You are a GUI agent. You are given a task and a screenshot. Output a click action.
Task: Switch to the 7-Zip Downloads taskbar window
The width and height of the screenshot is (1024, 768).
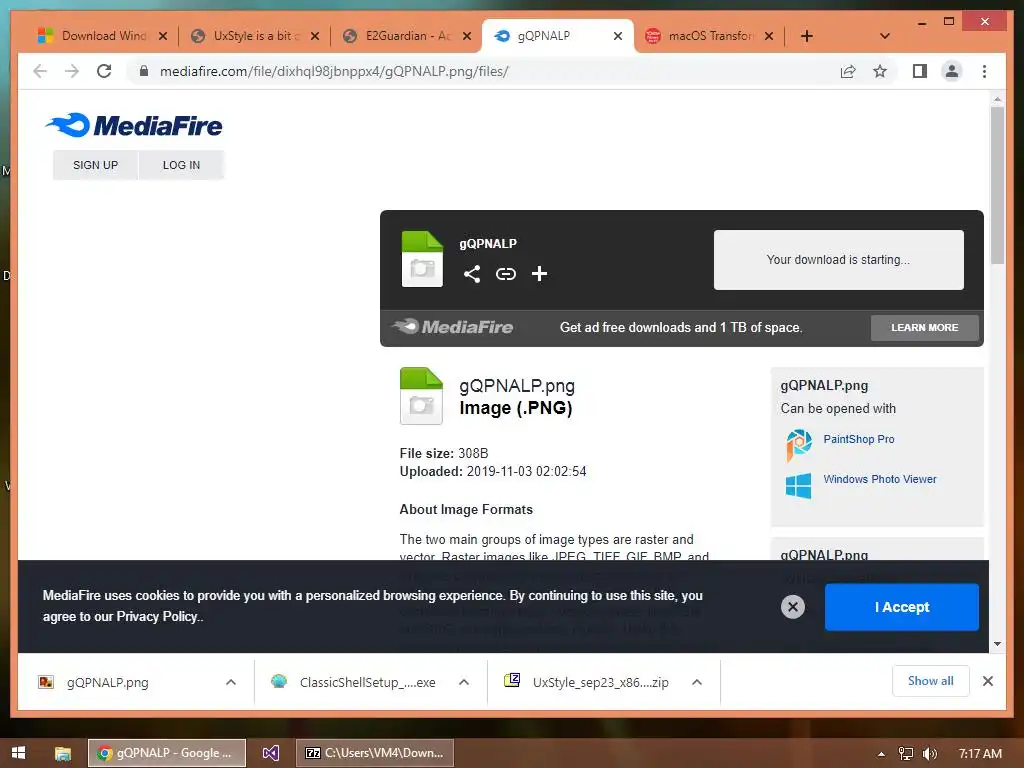point(375,753)
